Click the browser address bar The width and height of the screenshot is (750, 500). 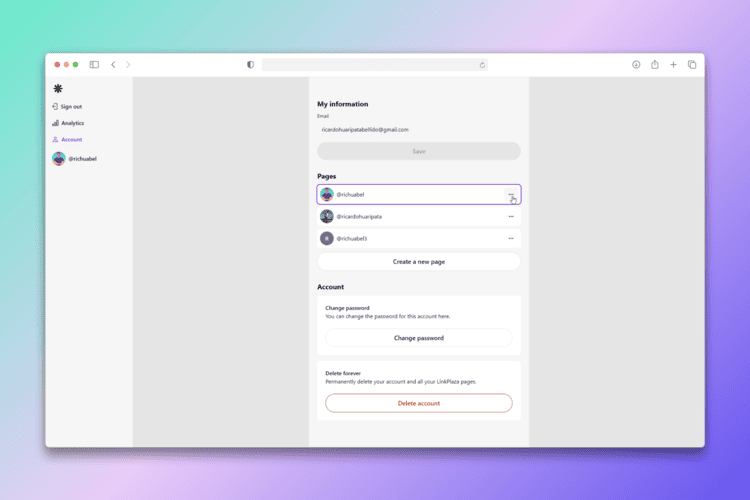coord(375,65)
